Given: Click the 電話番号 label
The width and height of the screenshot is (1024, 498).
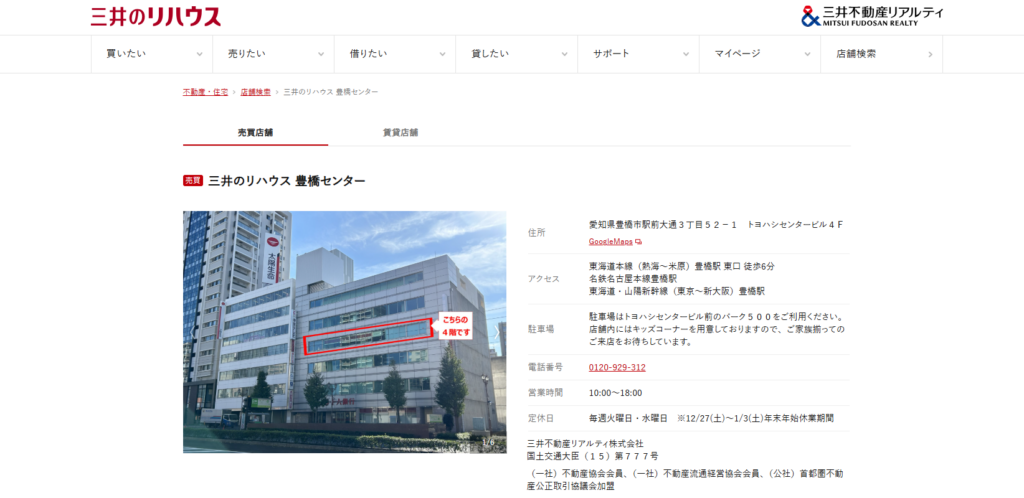Looking at the screenshot, I should pyautogui.click(x=545, y=367).
